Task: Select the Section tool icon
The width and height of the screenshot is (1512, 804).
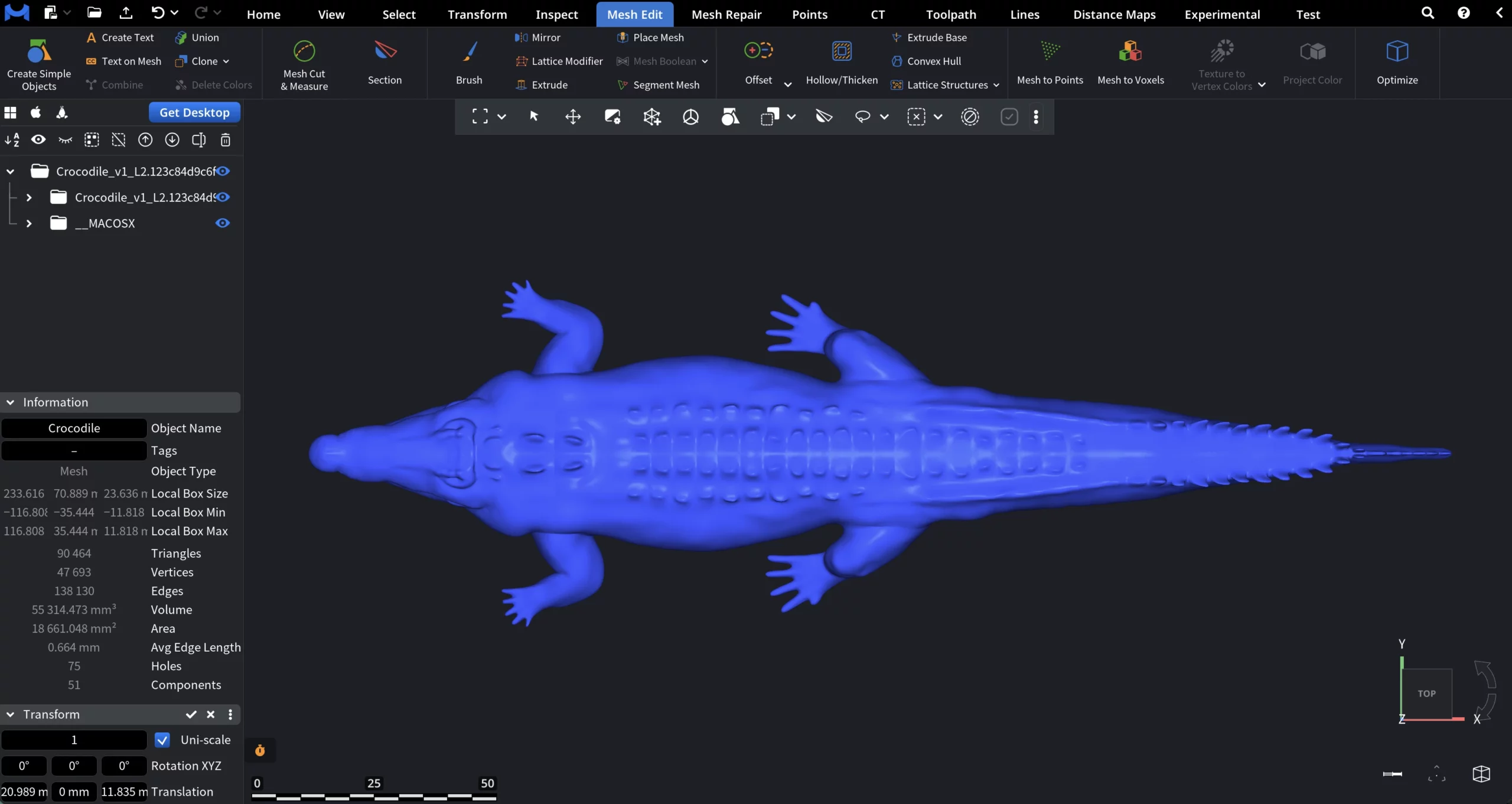Action: 385,51
